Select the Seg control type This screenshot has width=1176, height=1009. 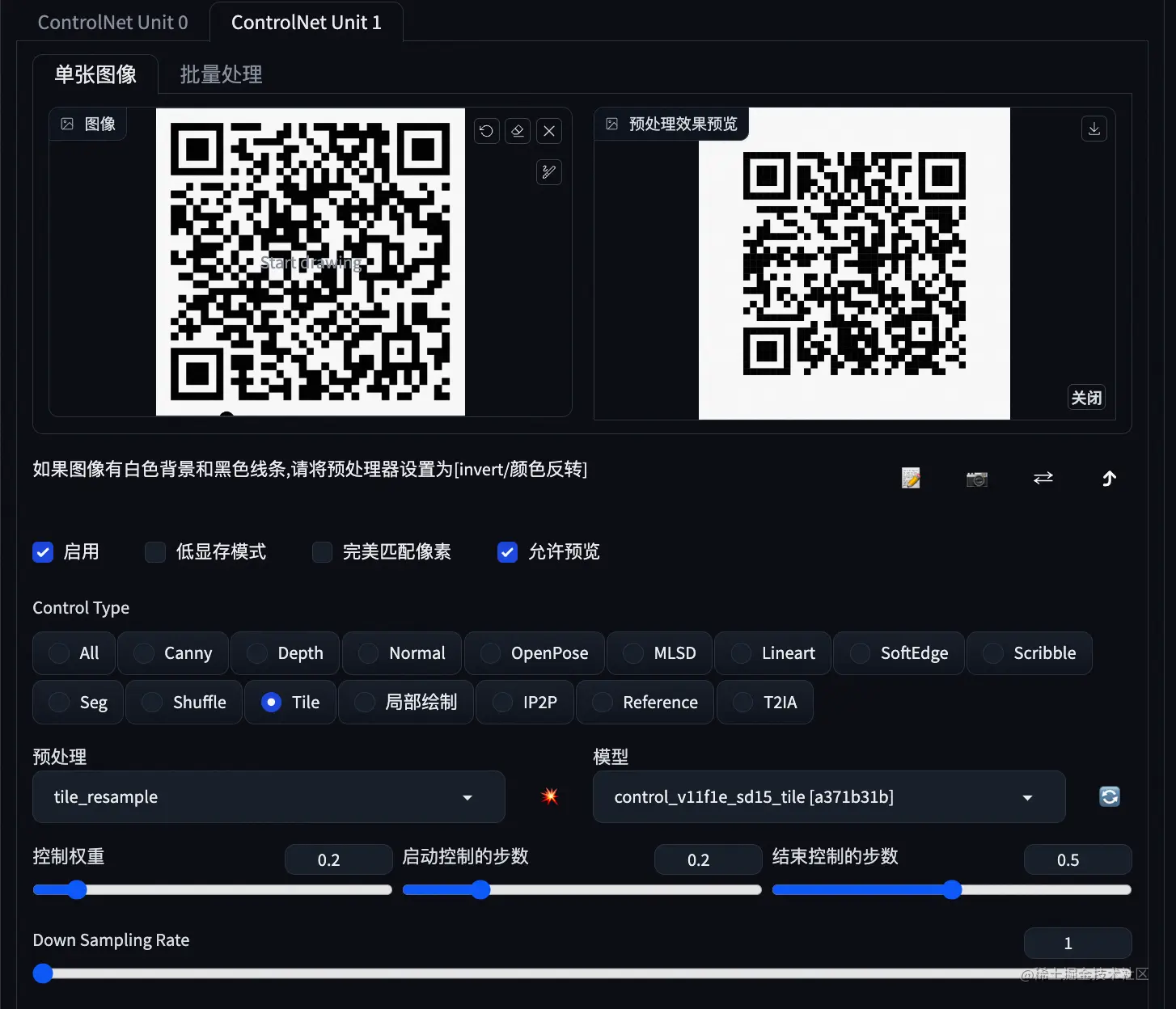78,703
